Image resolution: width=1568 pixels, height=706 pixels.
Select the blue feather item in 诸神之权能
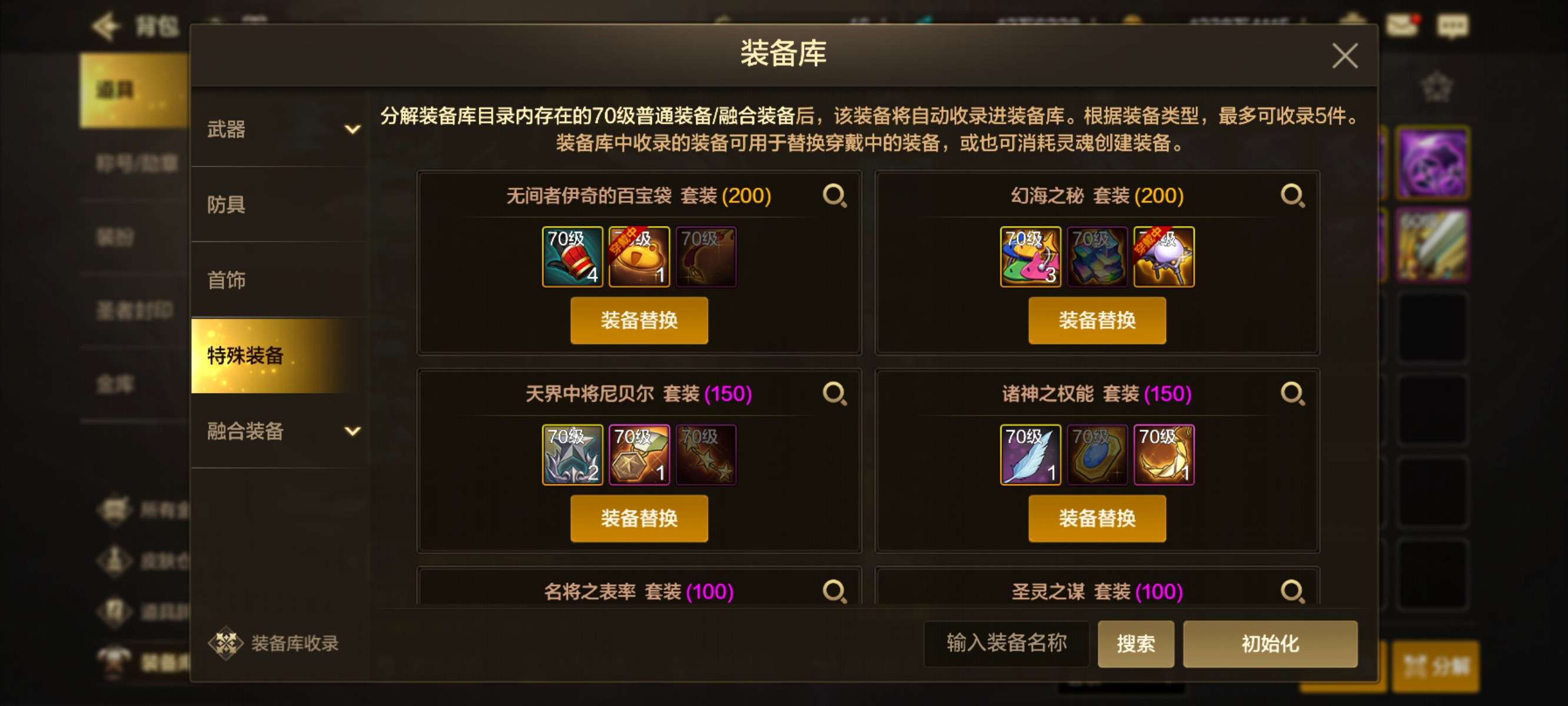click(1030, 455)
